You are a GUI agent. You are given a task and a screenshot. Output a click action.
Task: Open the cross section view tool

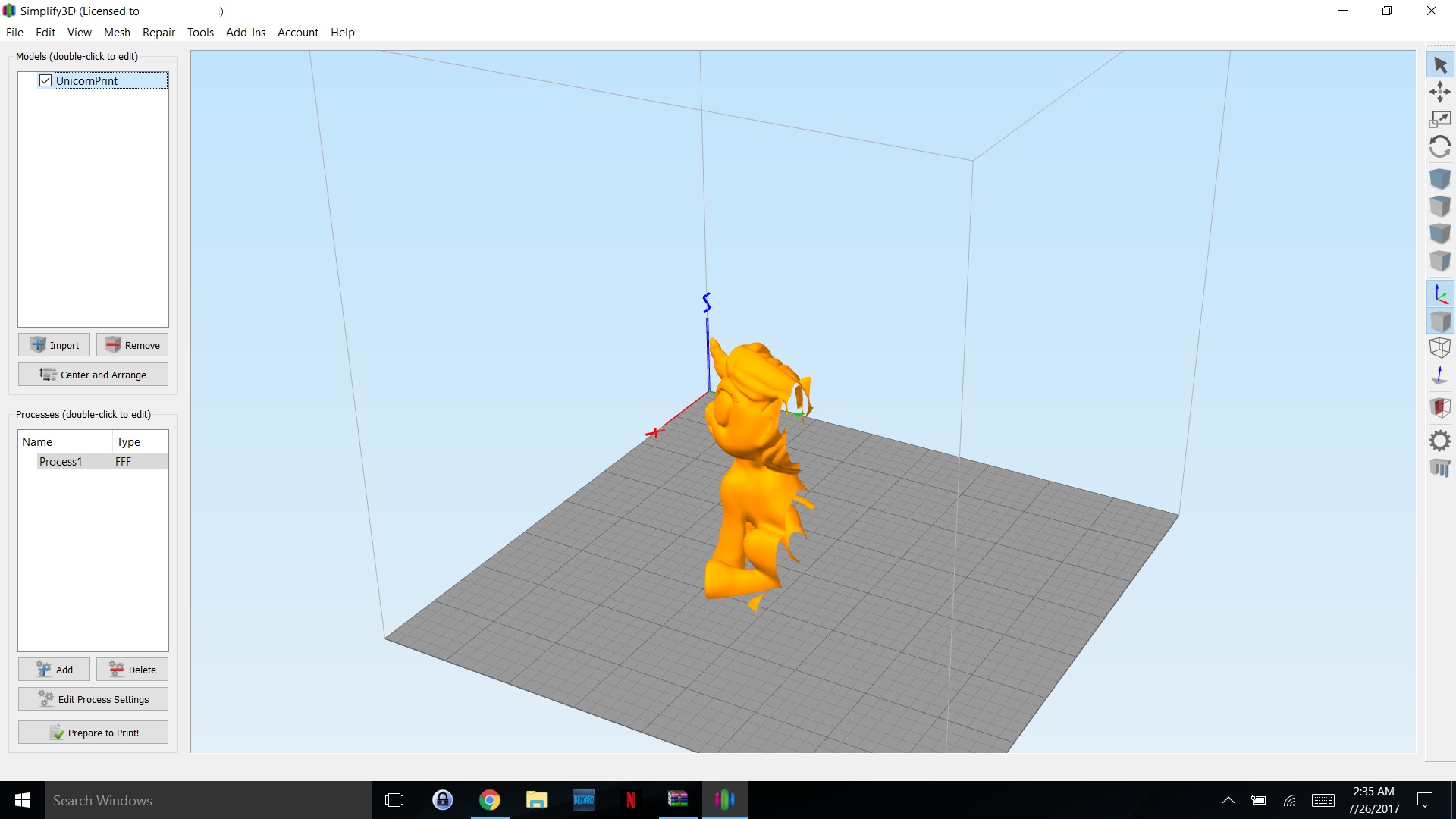tap(1440, 408)
